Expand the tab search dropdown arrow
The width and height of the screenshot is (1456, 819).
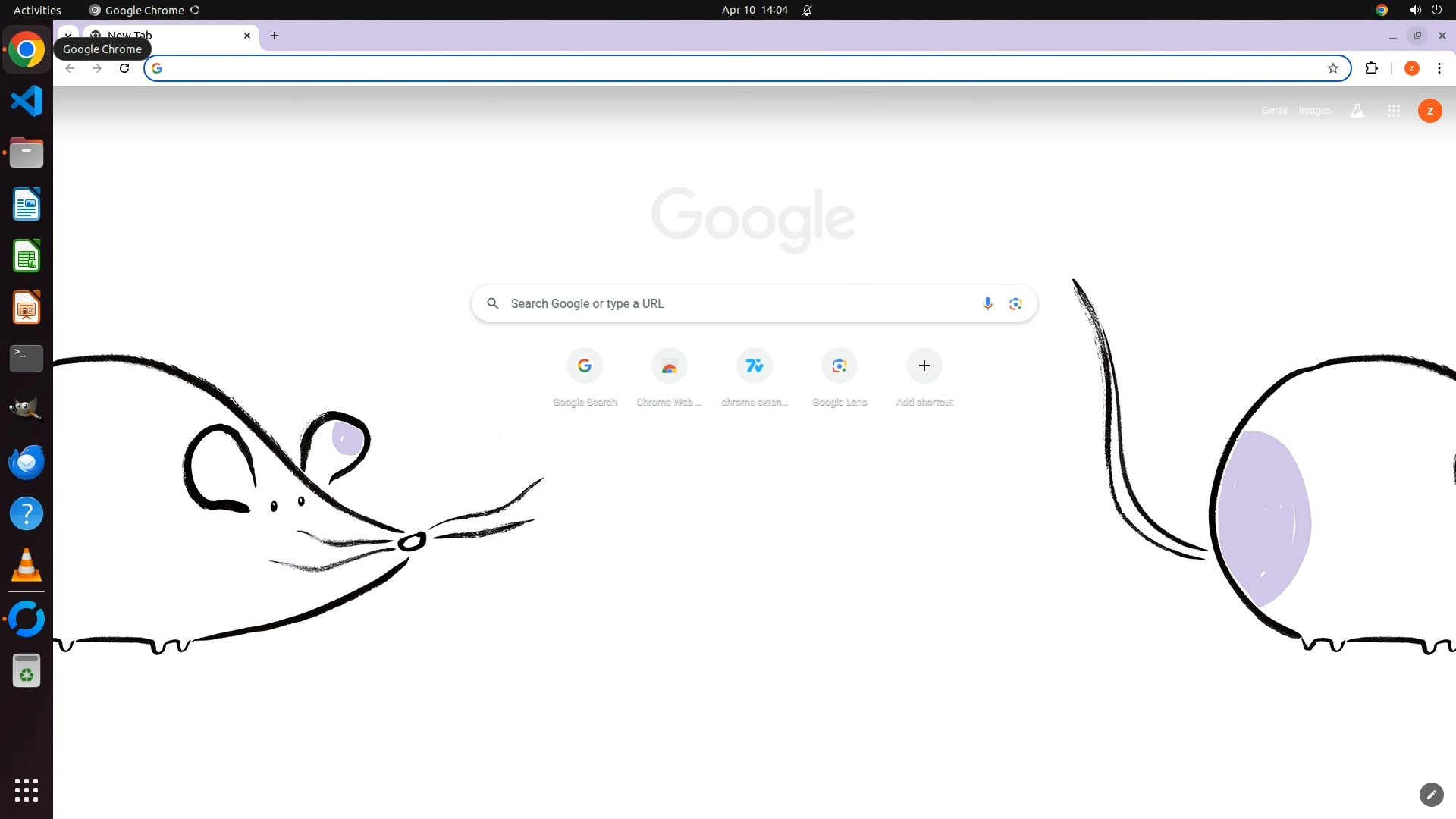point(68,35)
